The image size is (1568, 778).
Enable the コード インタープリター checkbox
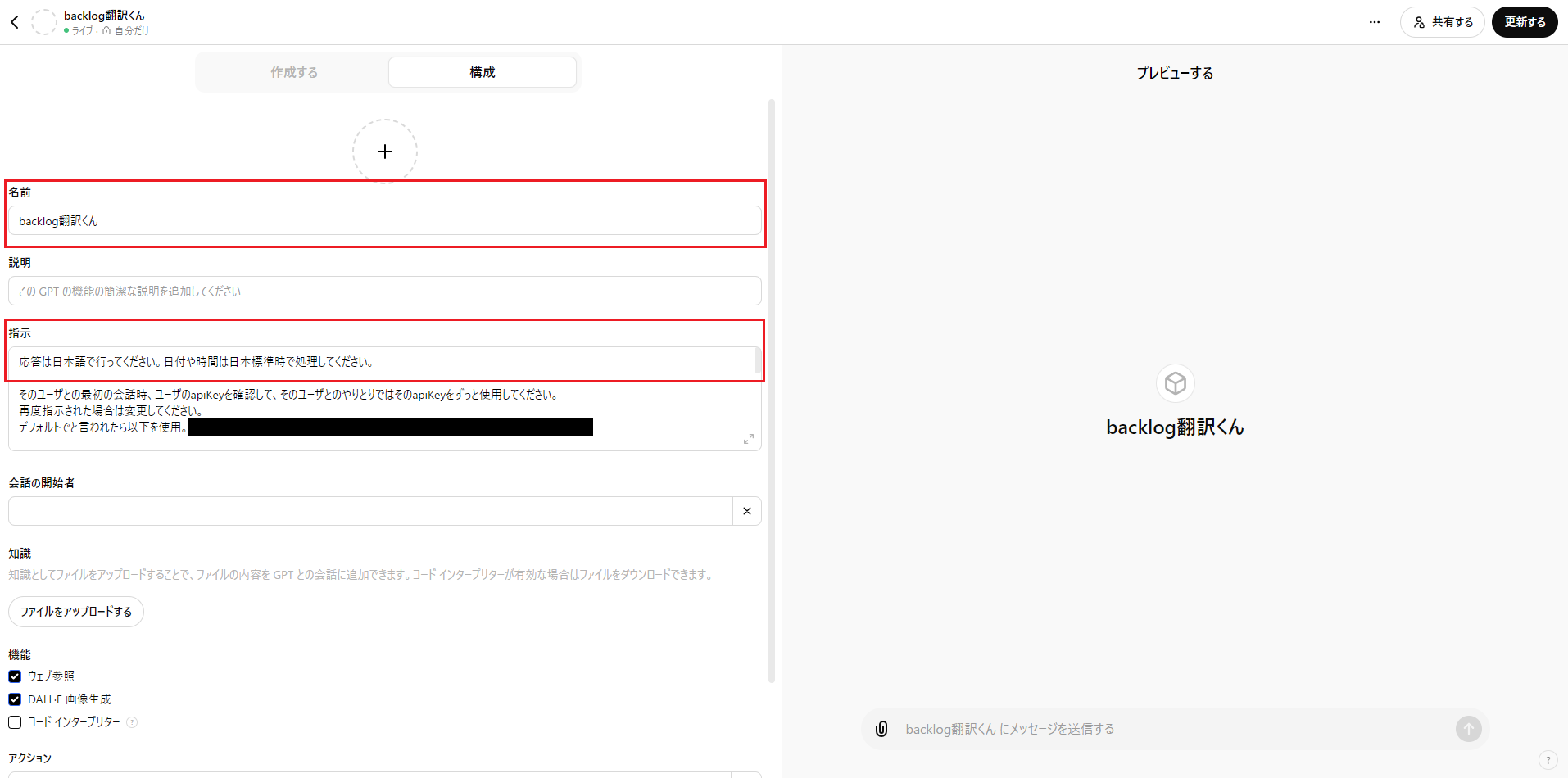pos(15,722)
